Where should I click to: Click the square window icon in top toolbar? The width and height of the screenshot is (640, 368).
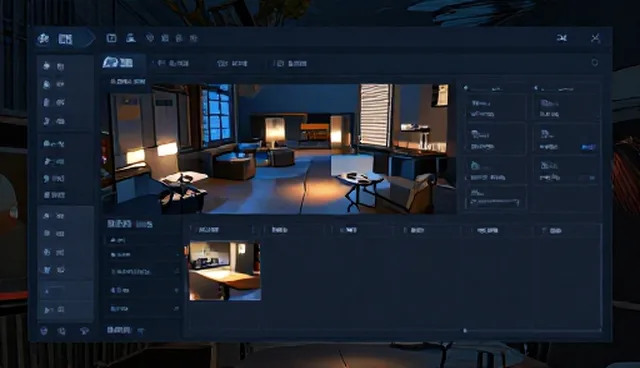pyautogui.click(x=111, y=38)
